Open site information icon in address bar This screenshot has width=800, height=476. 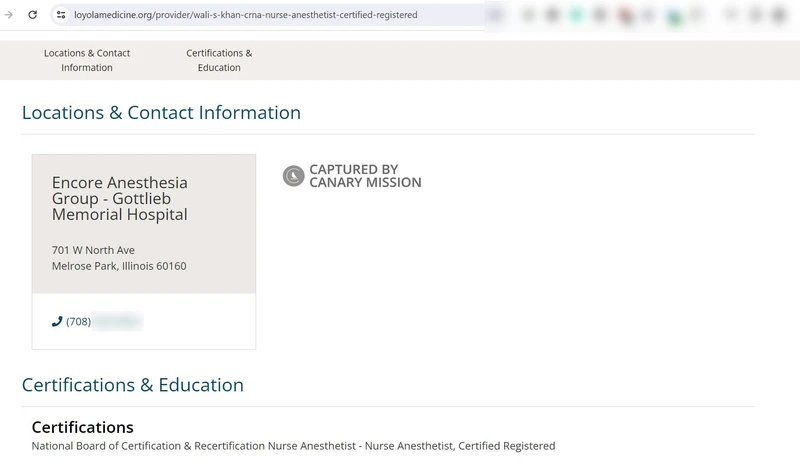coord(60,15)
